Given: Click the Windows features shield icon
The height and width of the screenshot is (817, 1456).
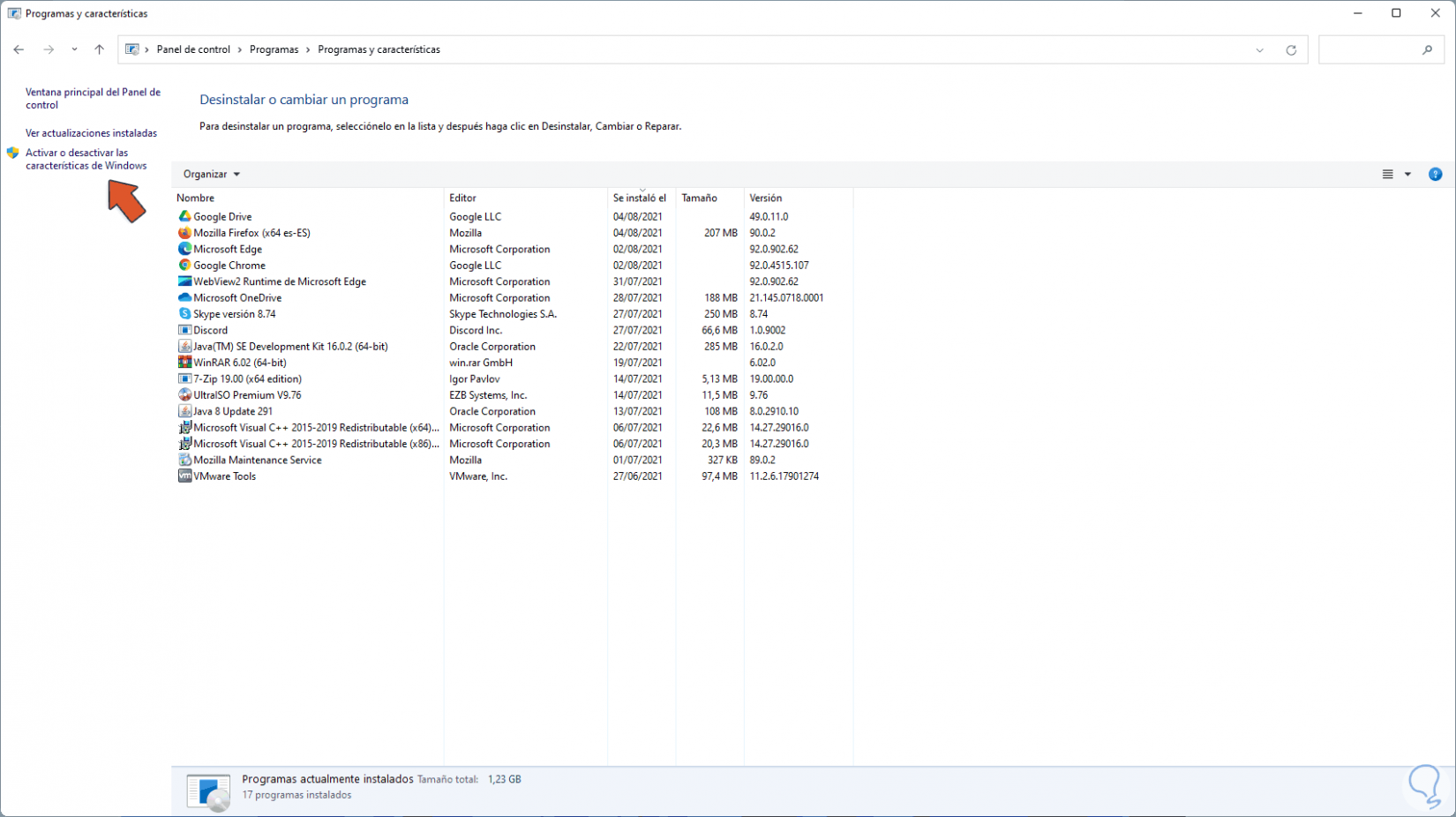Looking at the screenshot, I should coord(13,153).
